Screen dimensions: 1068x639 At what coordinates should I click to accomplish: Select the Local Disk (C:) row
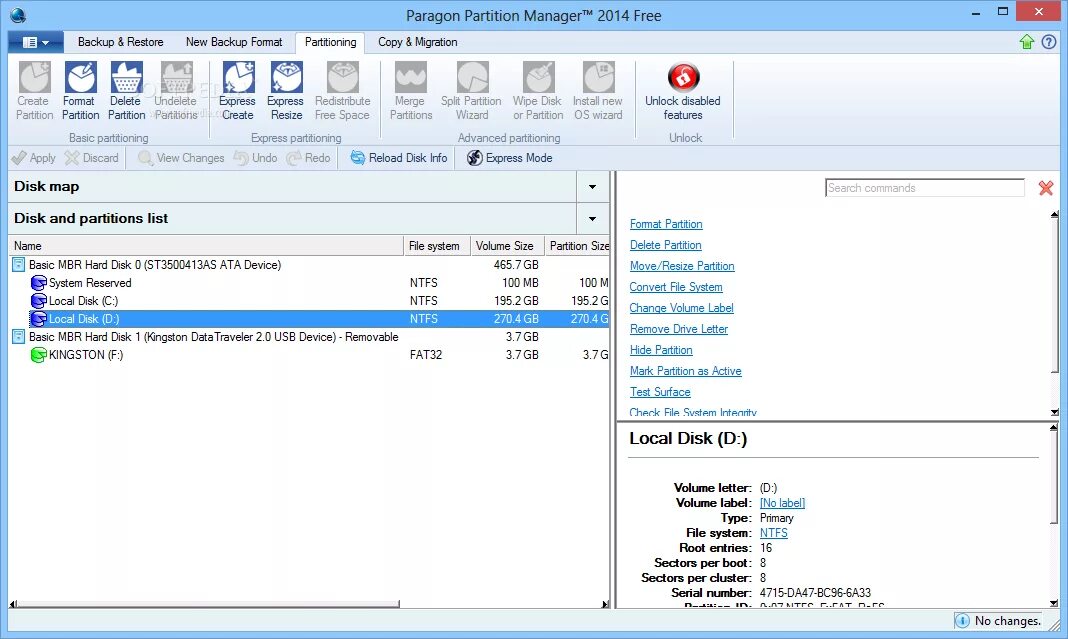click(x=309, y=300)
